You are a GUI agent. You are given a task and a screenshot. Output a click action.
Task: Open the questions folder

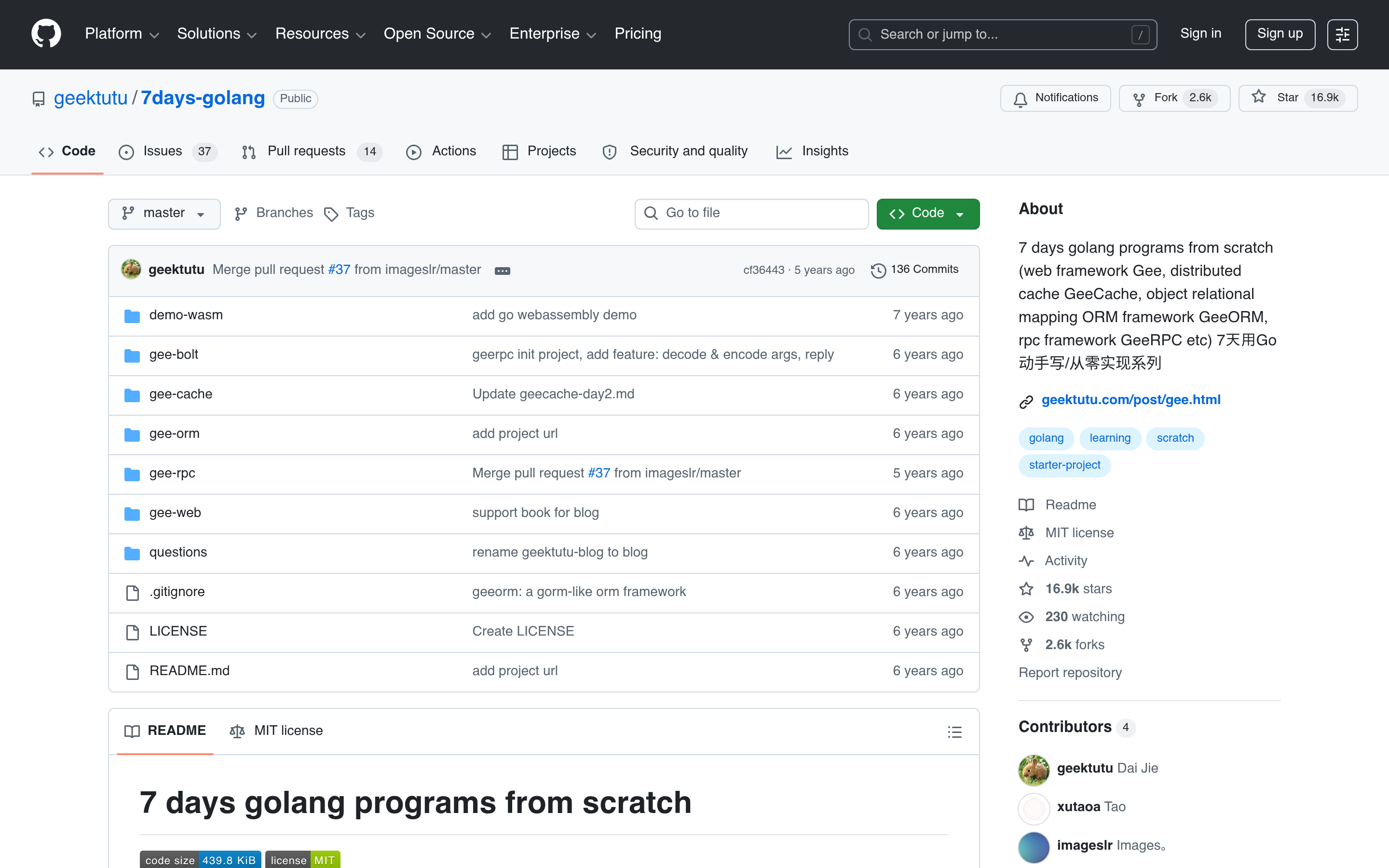(178, 552)
